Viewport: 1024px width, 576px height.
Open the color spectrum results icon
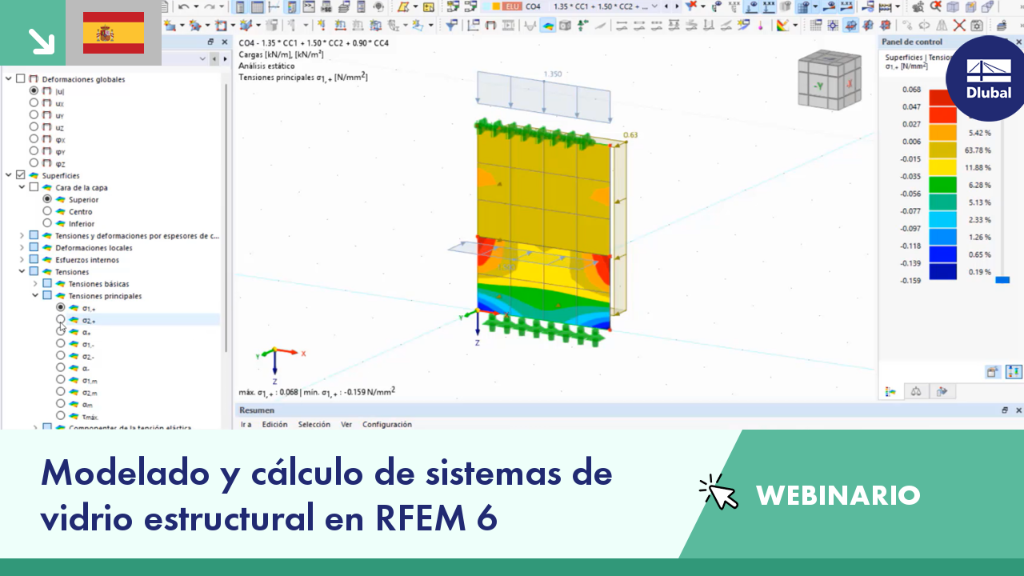click(x=782, y=25)
